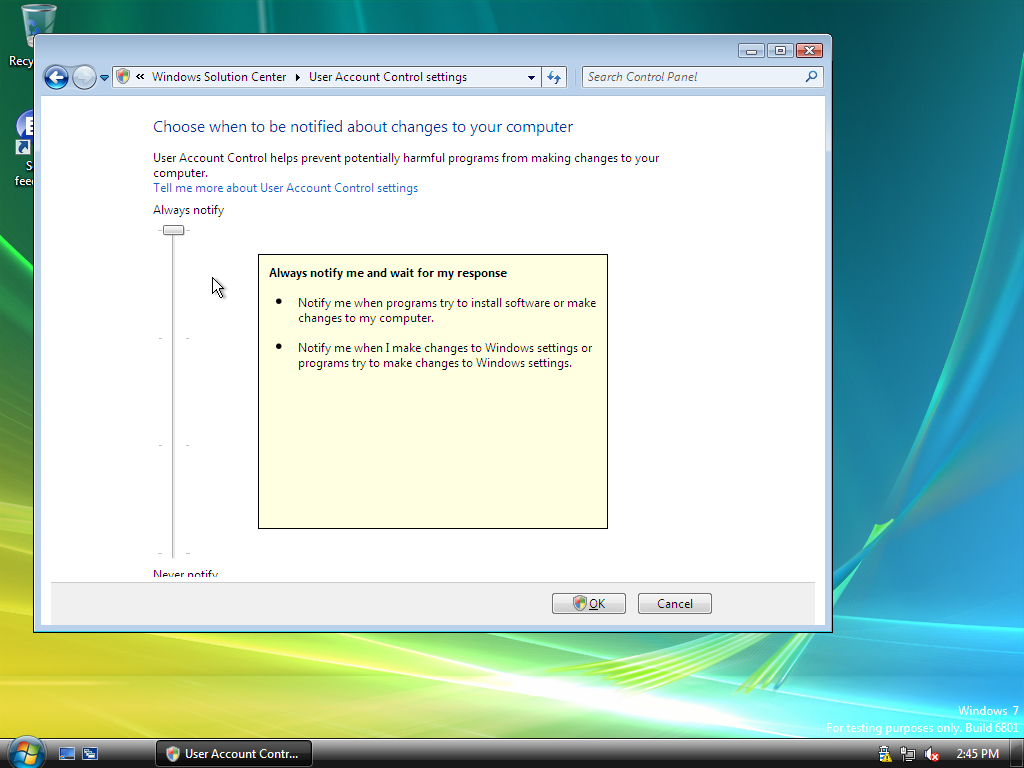The width and height of the screenshot is (1024, 768).
Task: Open the address bar history dropdown
Action: point(532,77)
